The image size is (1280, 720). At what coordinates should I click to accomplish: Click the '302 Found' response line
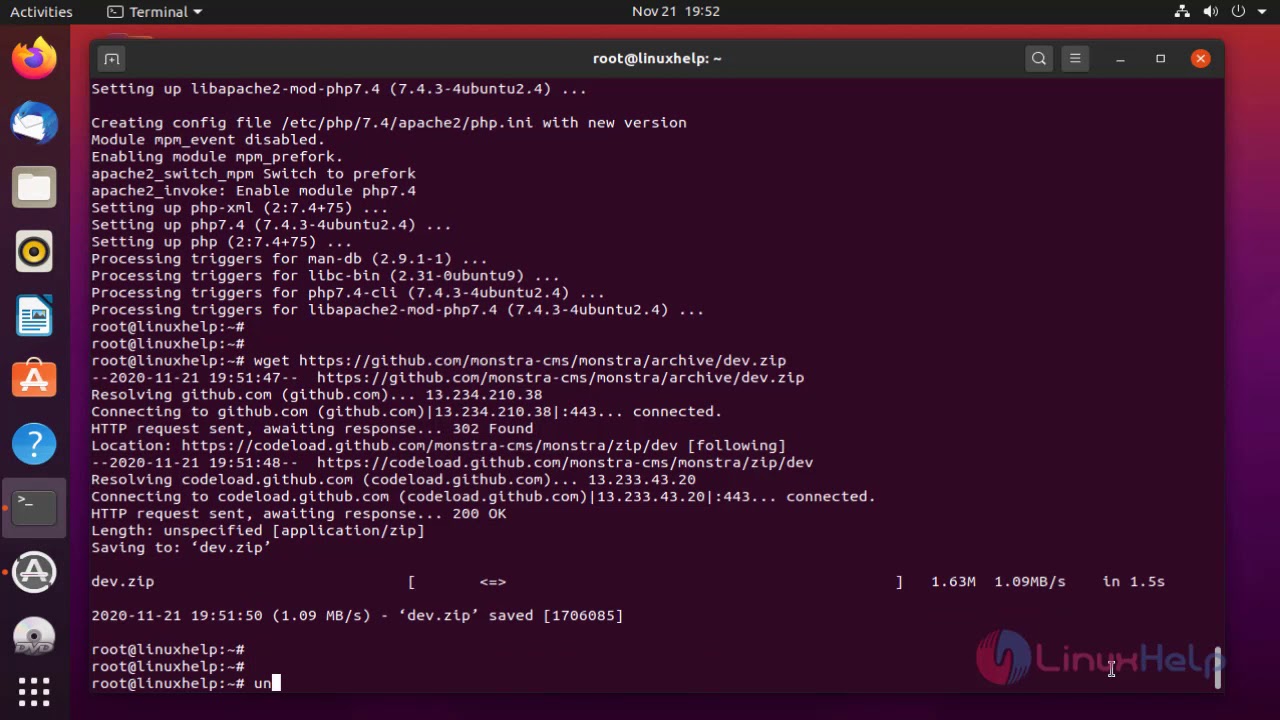(312, 429)
